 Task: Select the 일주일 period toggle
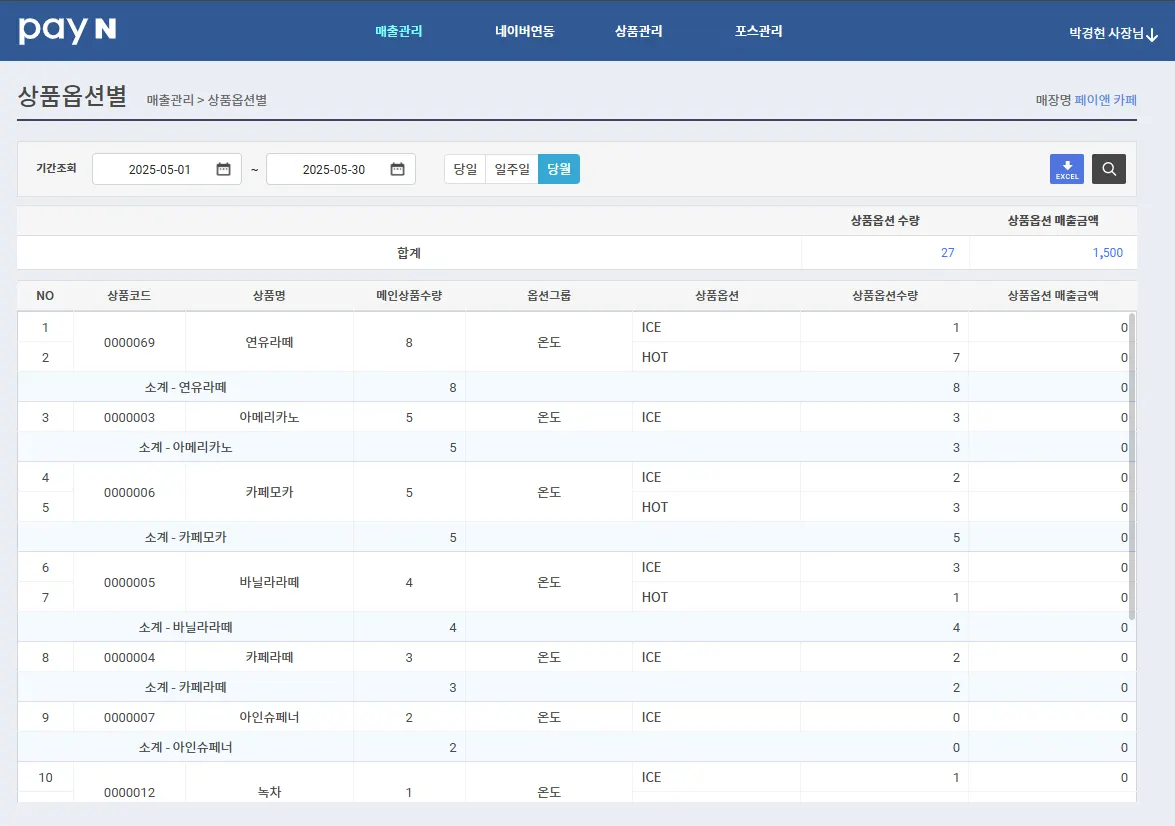[512, 169]
